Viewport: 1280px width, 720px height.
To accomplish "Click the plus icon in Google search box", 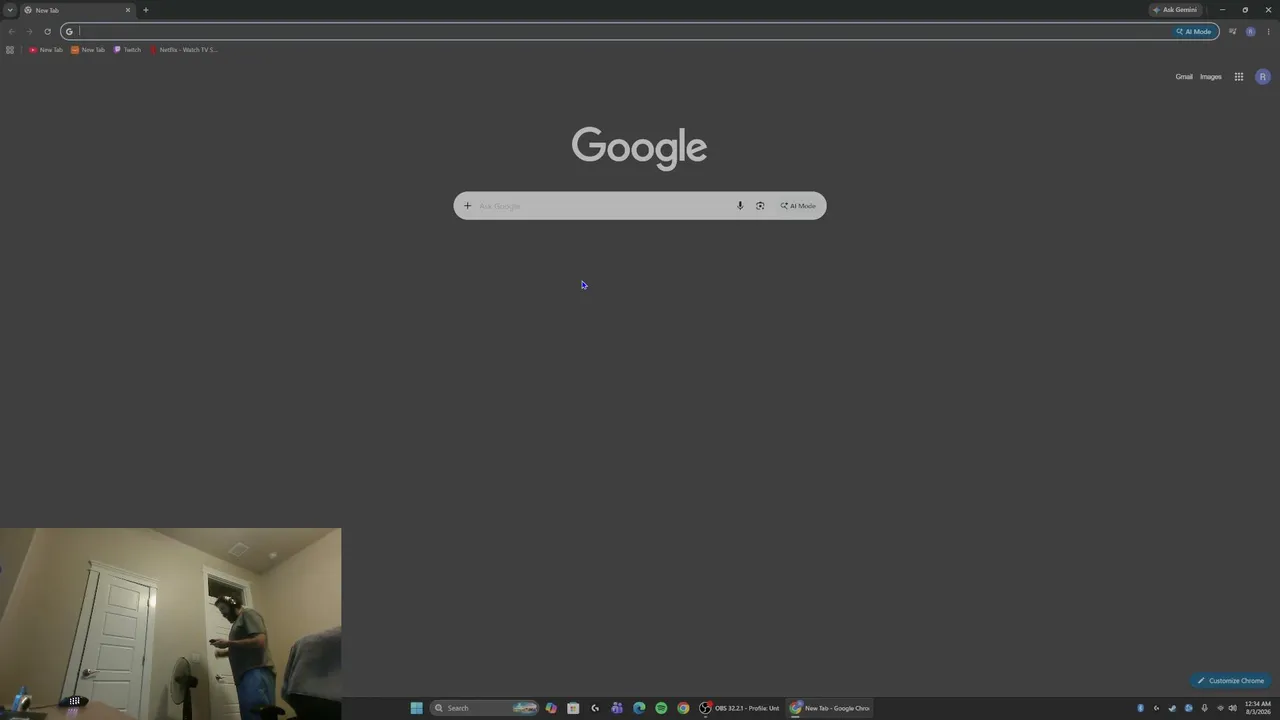I will 467,206.
